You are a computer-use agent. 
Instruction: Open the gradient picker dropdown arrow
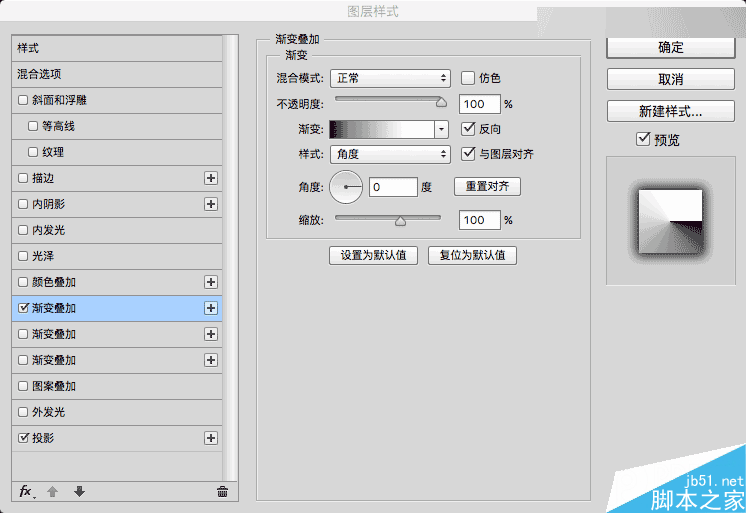click(x=442, y=129)
